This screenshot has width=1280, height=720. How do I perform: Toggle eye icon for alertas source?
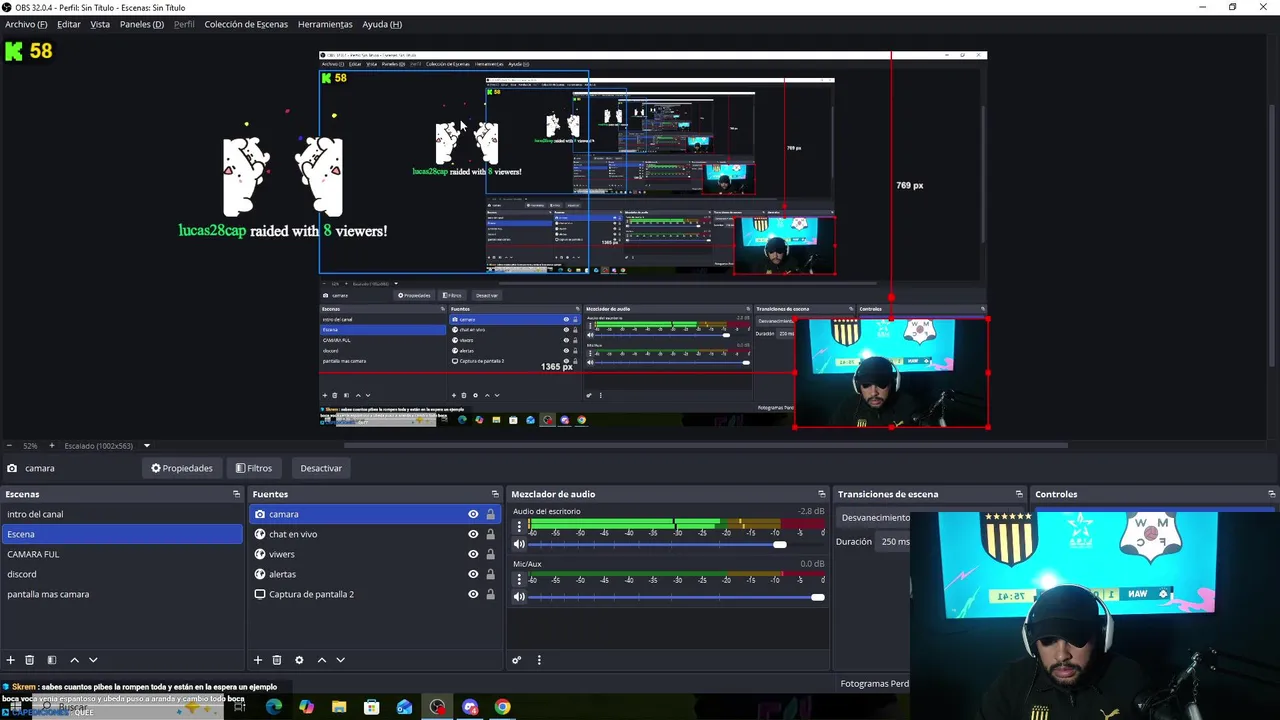[x=473, y=574]
